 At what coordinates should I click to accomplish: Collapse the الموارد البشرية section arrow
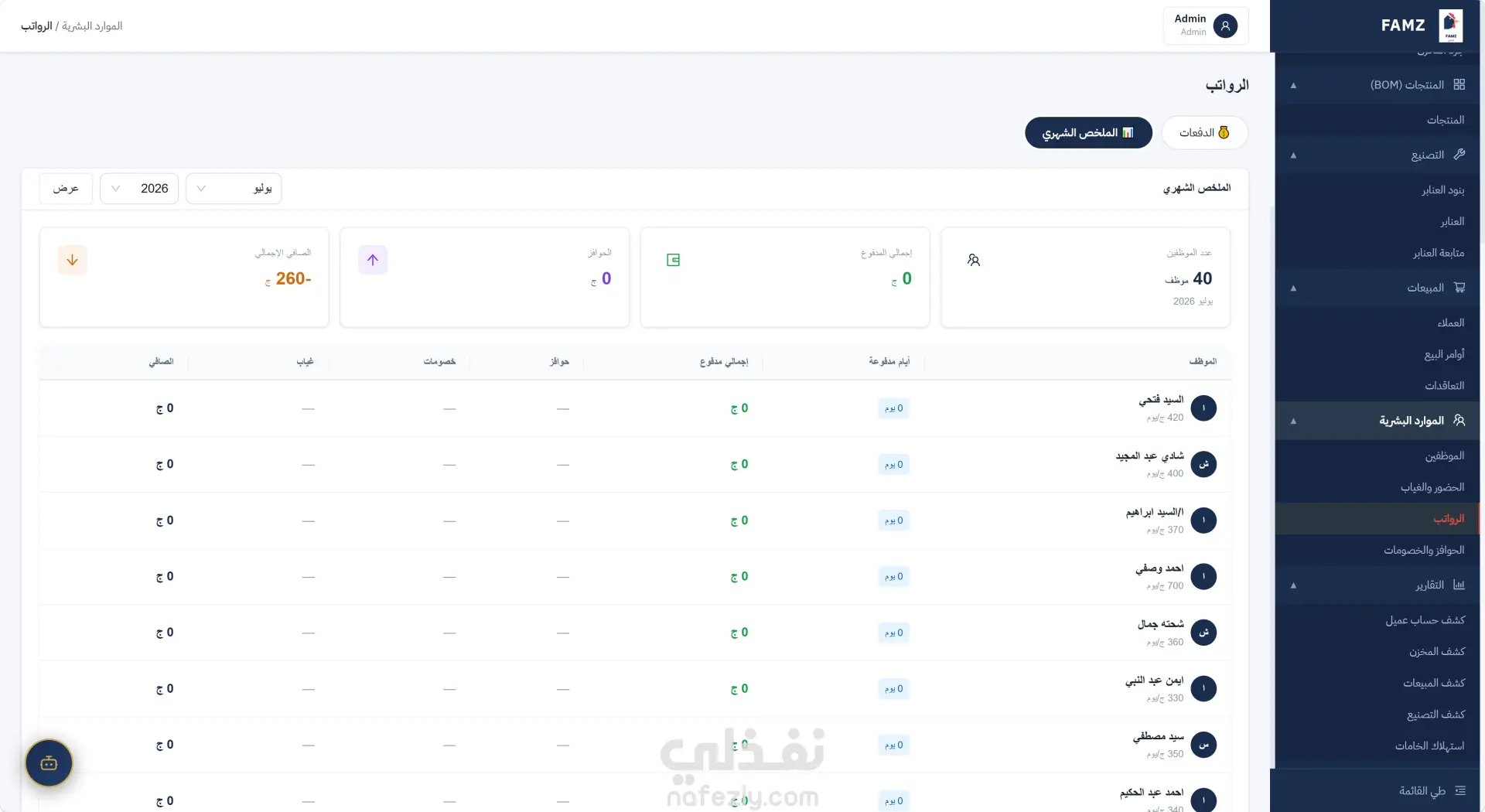1293,421
